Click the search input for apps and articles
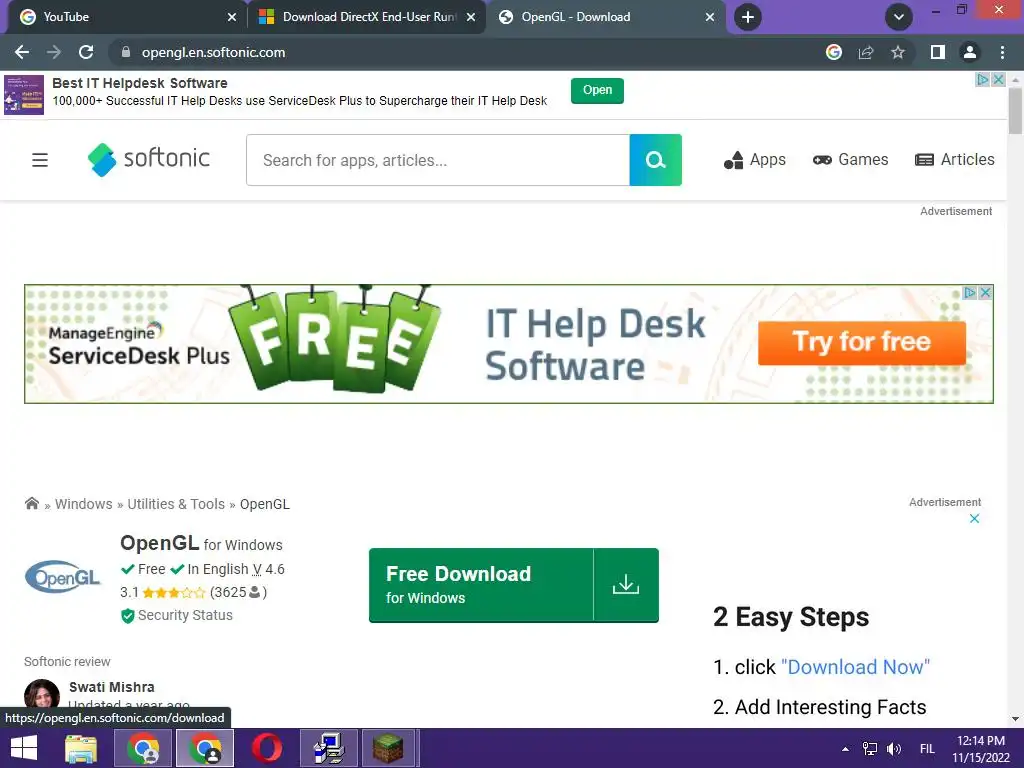 point(438,160)
